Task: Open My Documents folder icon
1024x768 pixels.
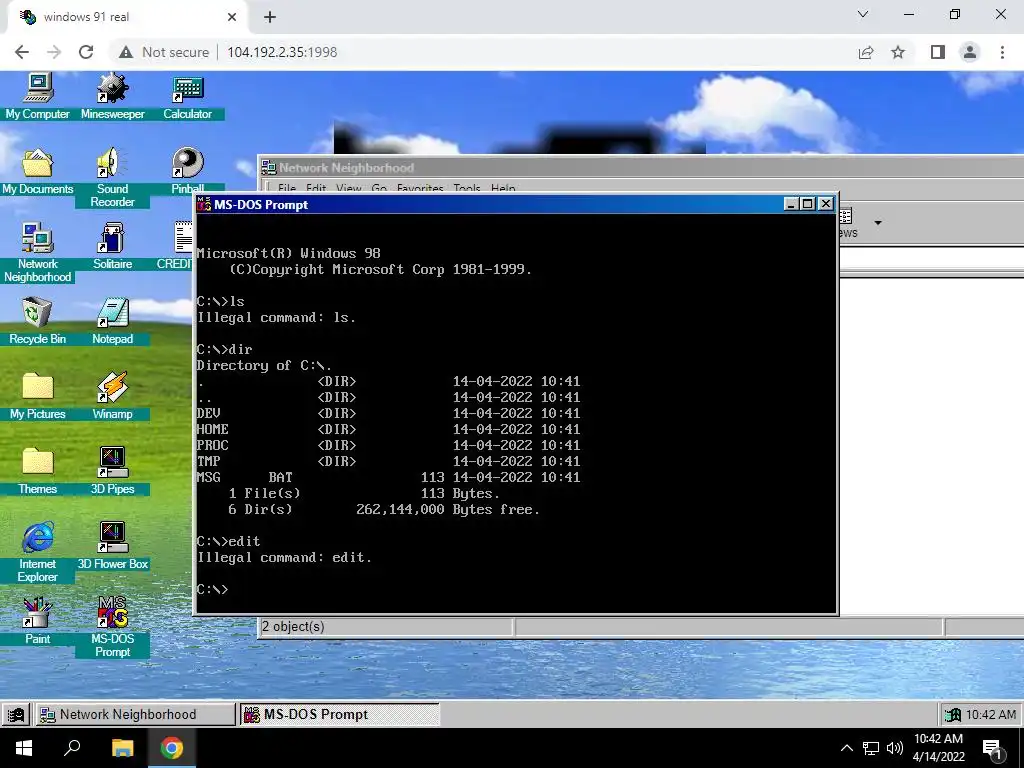Action: (x=37, y=171)
